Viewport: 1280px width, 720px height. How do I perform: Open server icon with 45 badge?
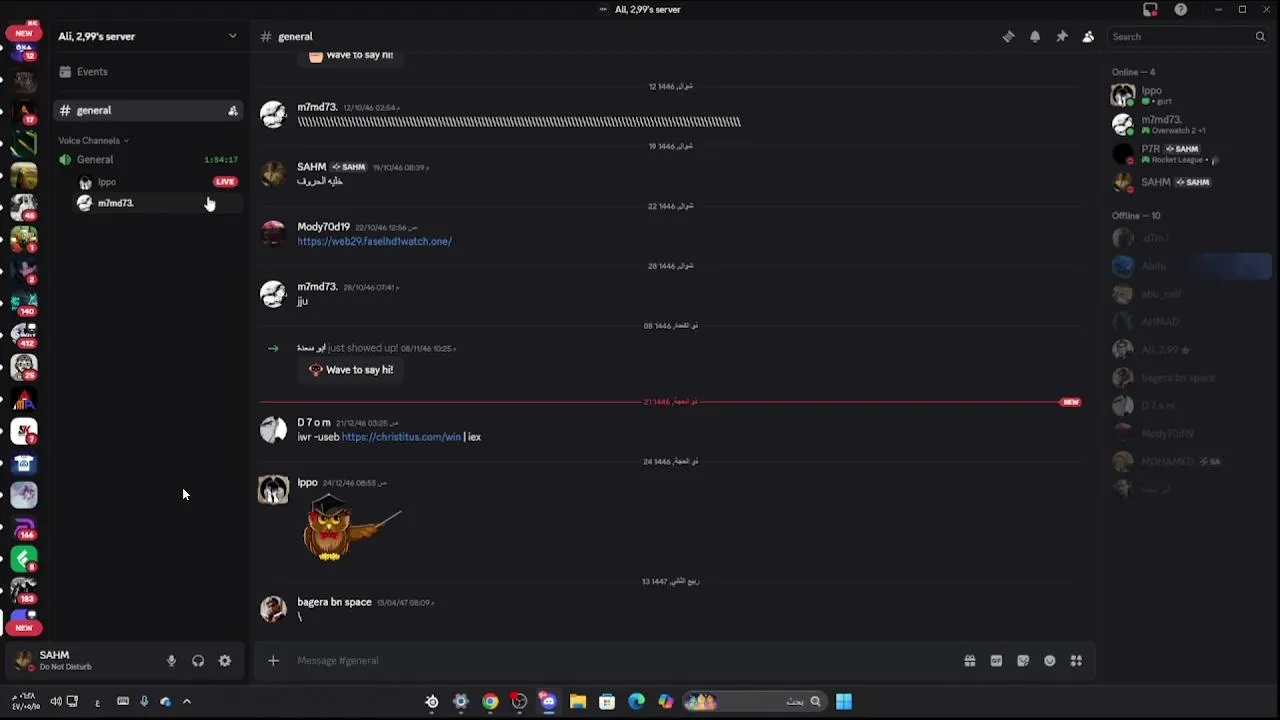(24, 208)
